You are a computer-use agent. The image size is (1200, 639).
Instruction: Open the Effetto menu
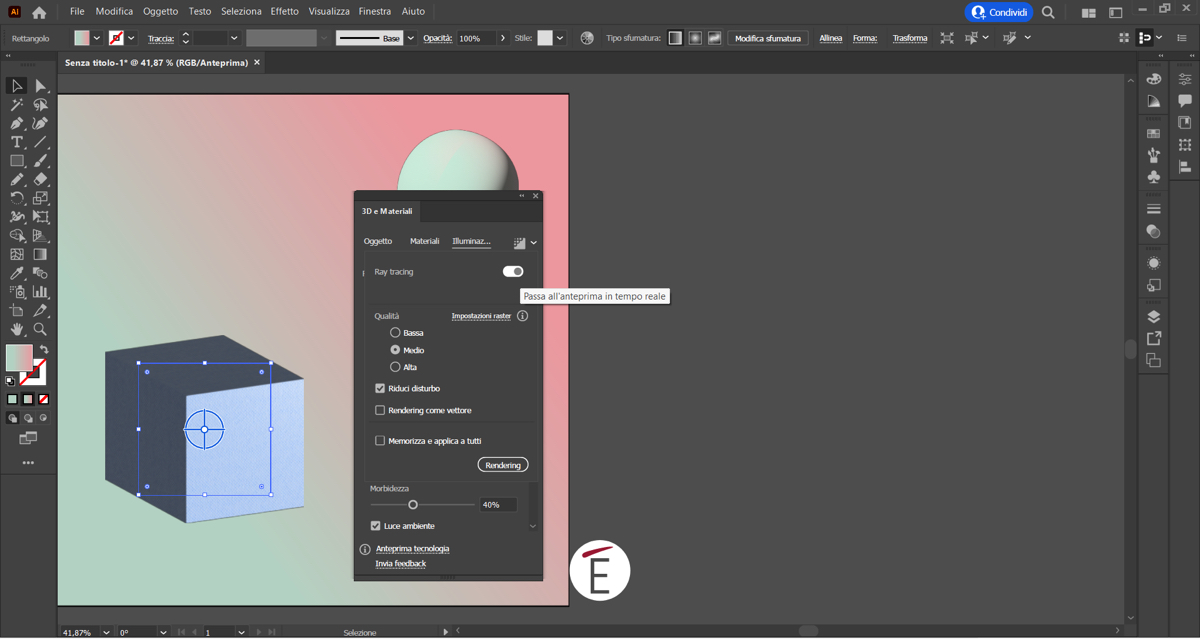click(x=284, y=11)
